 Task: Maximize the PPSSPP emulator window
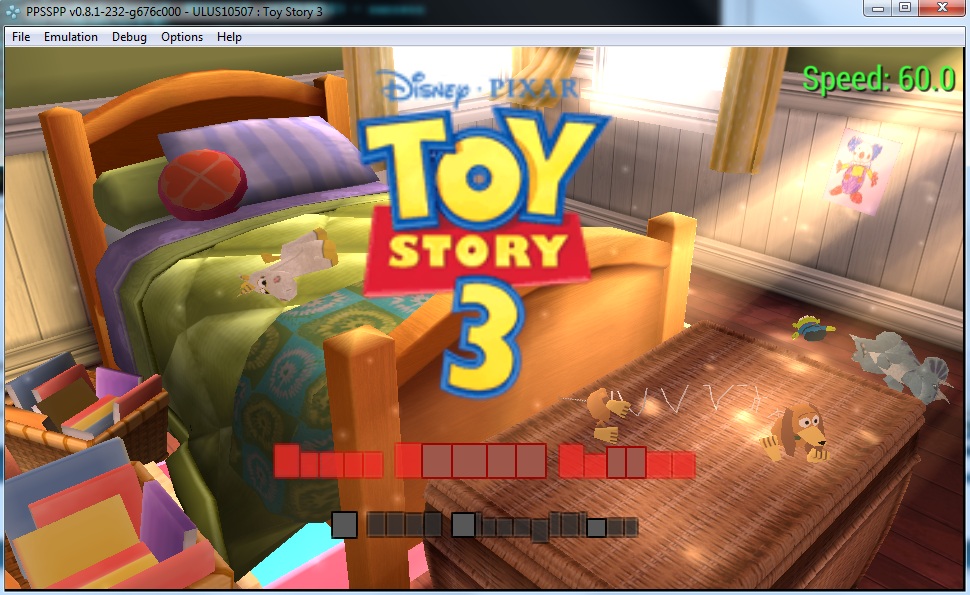(x=905, y=8)
